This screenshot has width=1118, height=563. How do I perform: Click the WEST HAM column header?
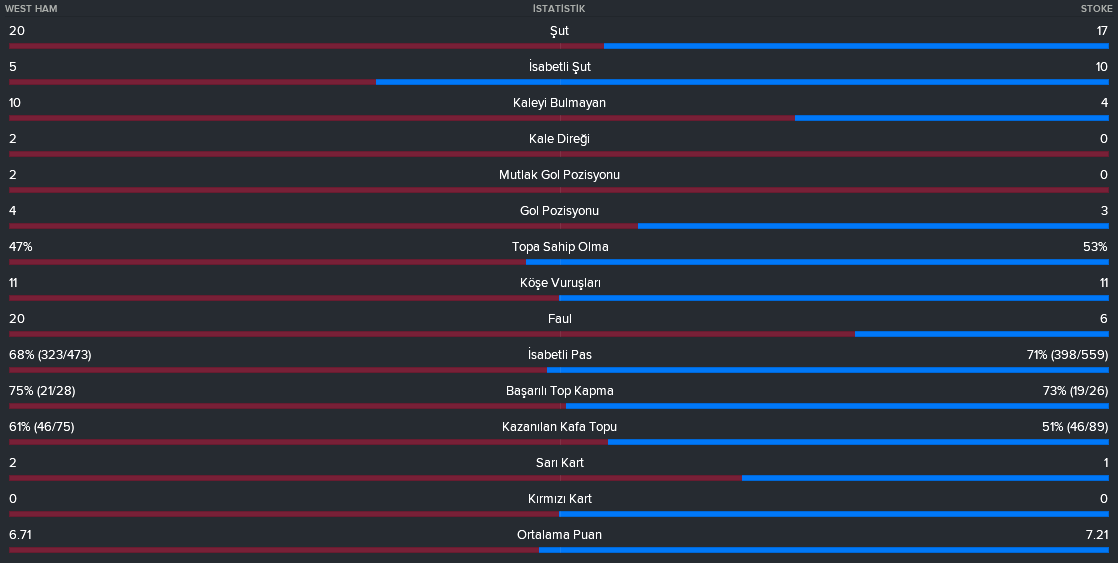pyautogui.click(x=31, y=9)
